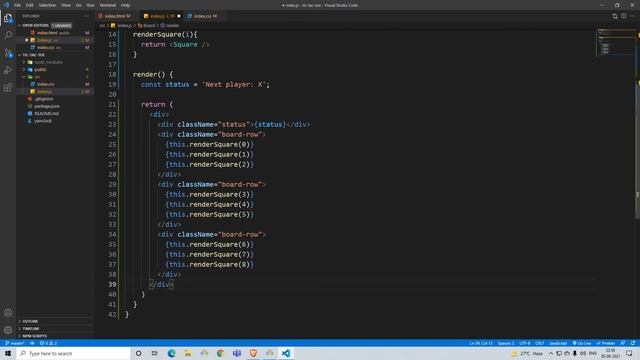Open the editor more actions ellipsis
The width and height of the screenshot is (640, 360).
[x=633, y=16]
